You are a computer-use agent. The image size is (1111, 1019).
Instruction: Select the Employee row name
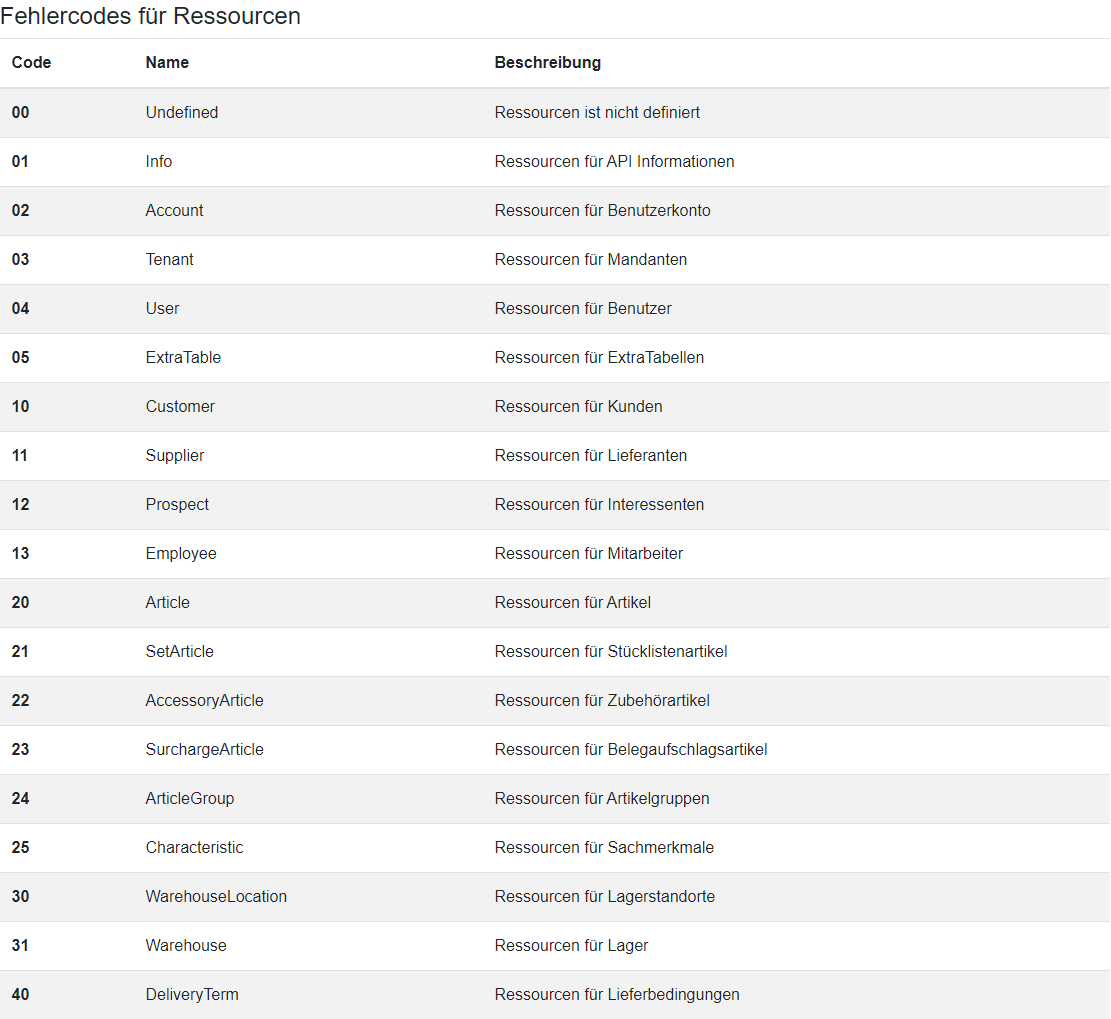181,553
